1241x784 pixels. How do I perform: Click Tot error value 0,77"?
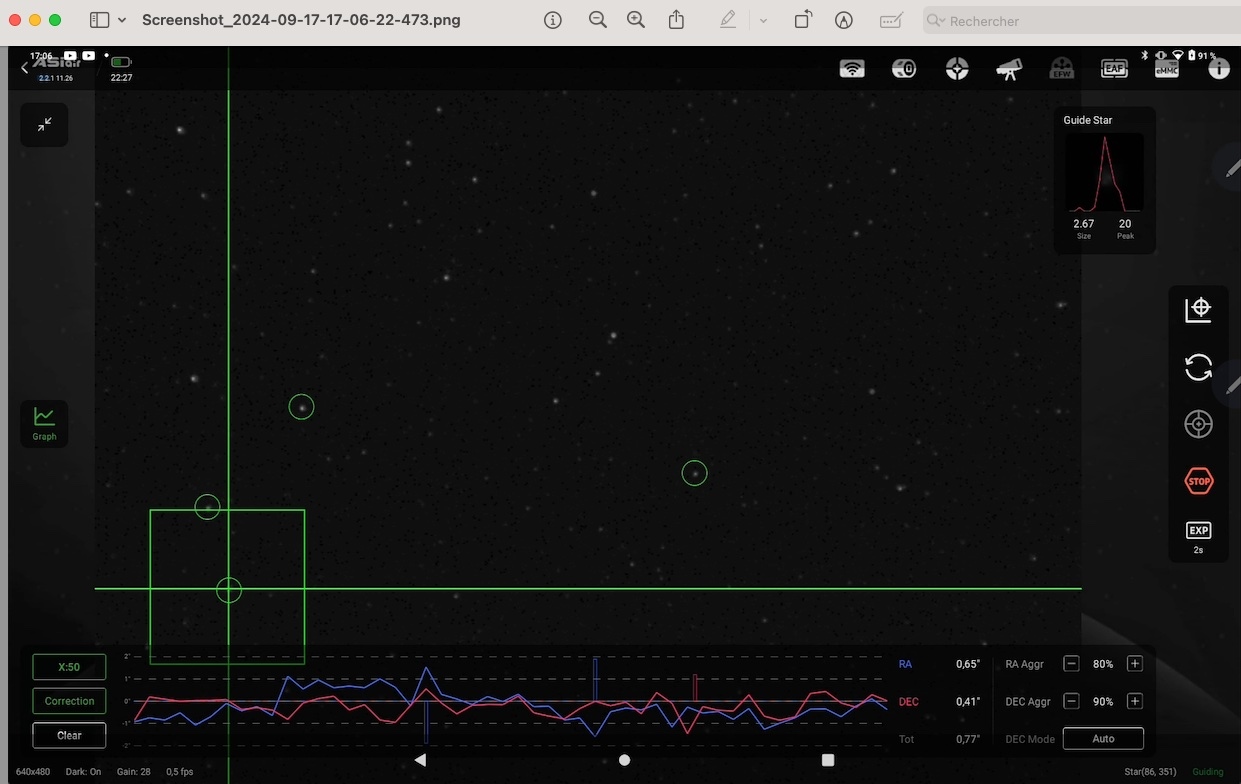pyautogui.click(x=968, y=739)
